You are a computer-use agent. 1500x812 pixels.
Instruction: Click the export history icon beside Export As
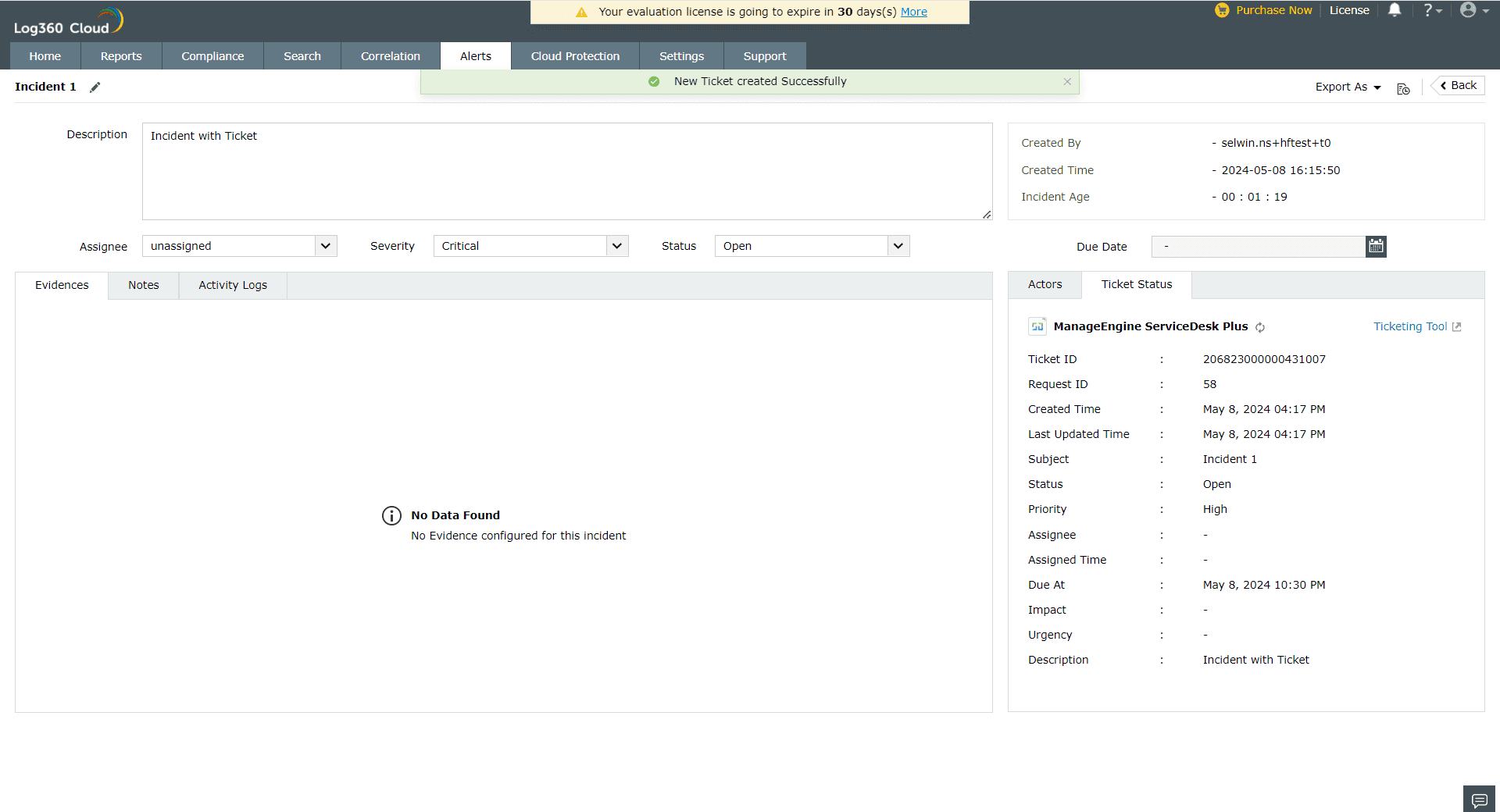point(1403,88)
